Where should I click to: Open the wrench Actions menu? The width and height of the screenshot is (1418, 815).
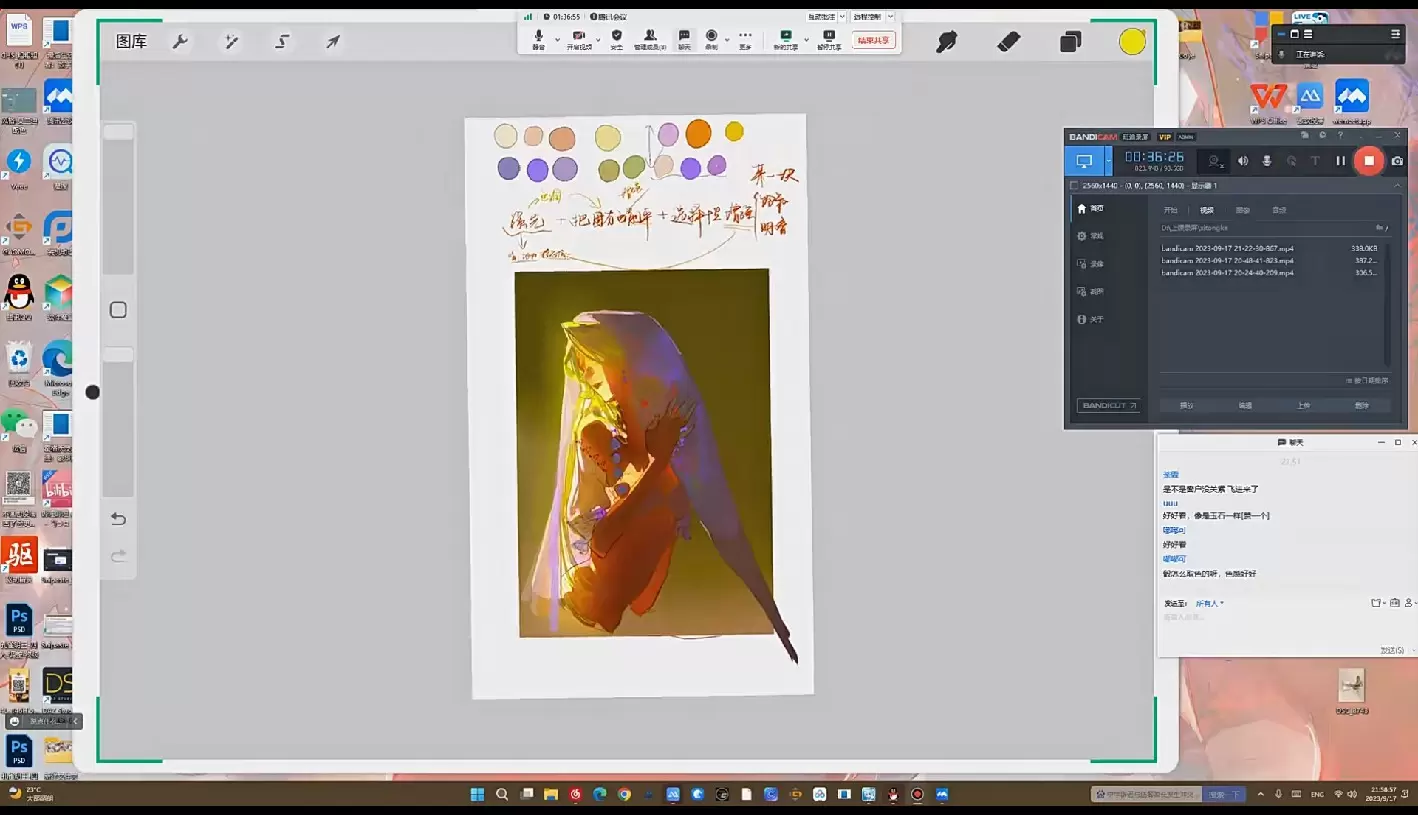click(180, 41)
